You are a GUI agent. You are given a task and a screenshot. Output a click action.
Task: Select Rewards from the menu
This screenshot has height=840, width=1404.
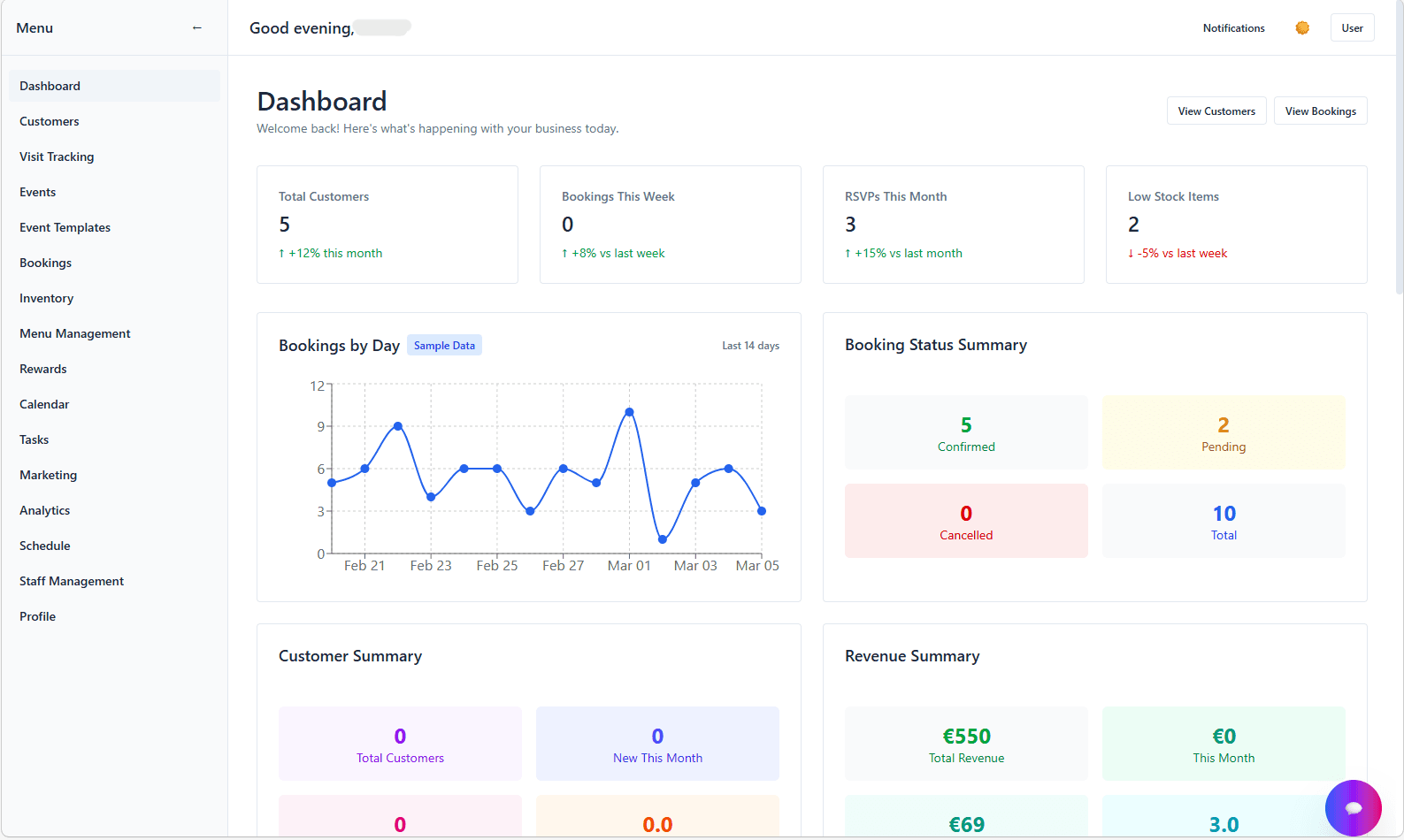[x=43, y=369]
